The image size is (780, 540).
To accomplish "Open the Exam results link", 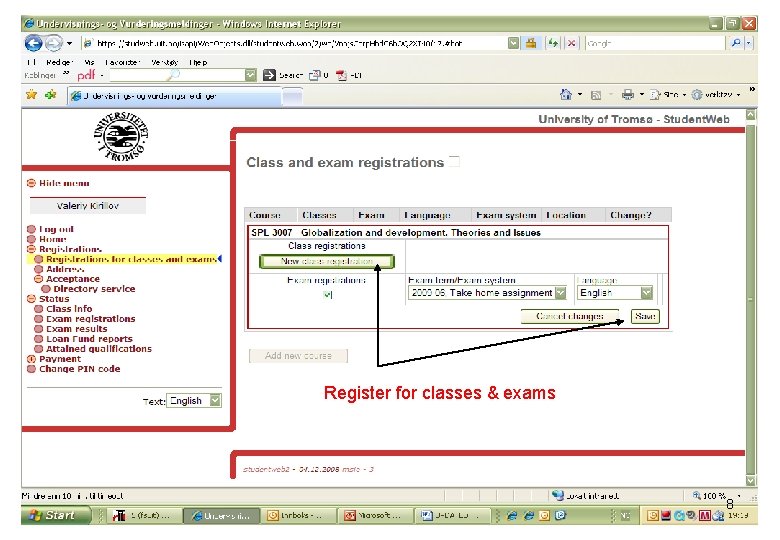I will coord(77,329).
